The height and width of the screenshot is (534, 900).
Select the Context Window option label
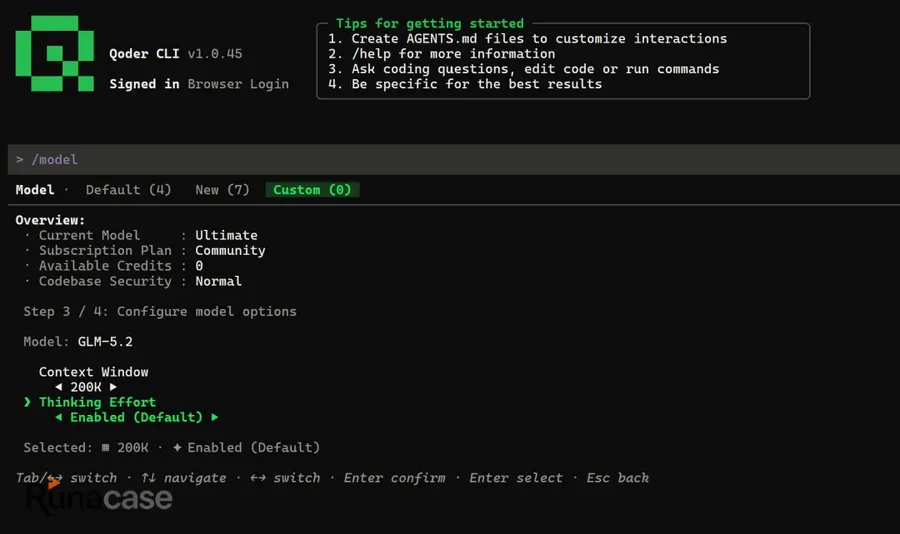tap(94, 372)
